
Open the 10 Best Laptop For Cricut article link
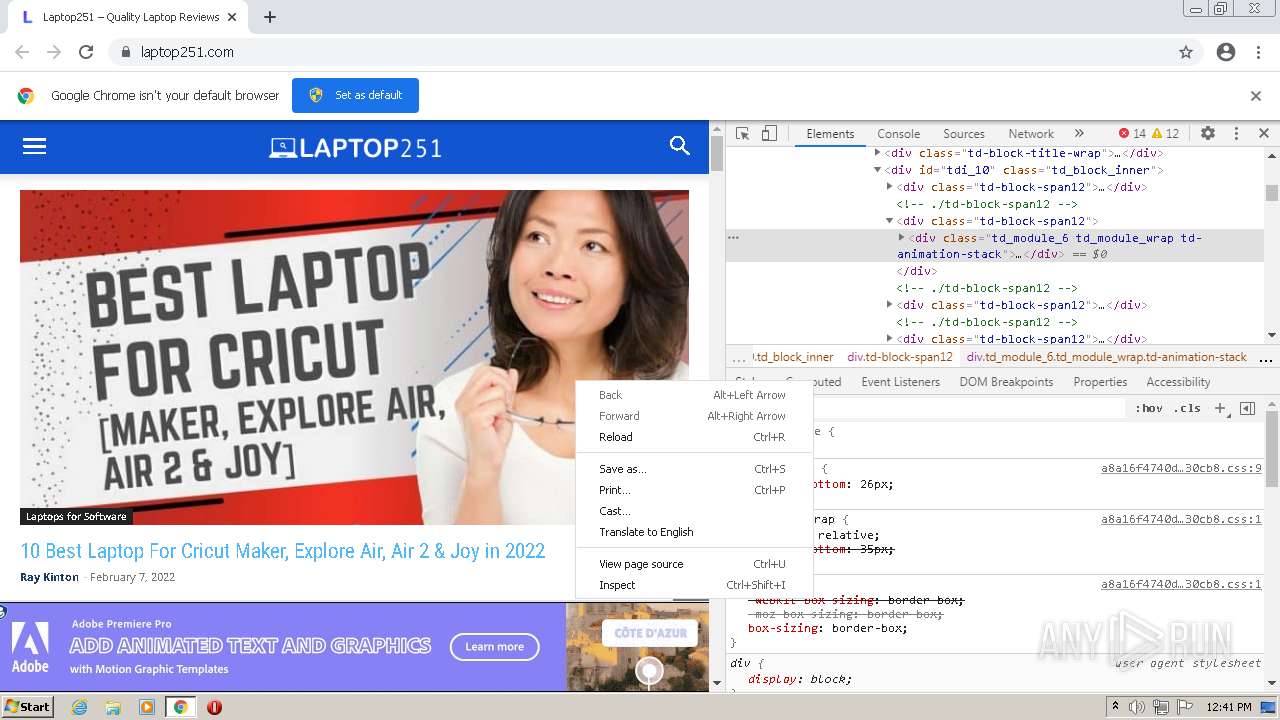pos(283,551)
